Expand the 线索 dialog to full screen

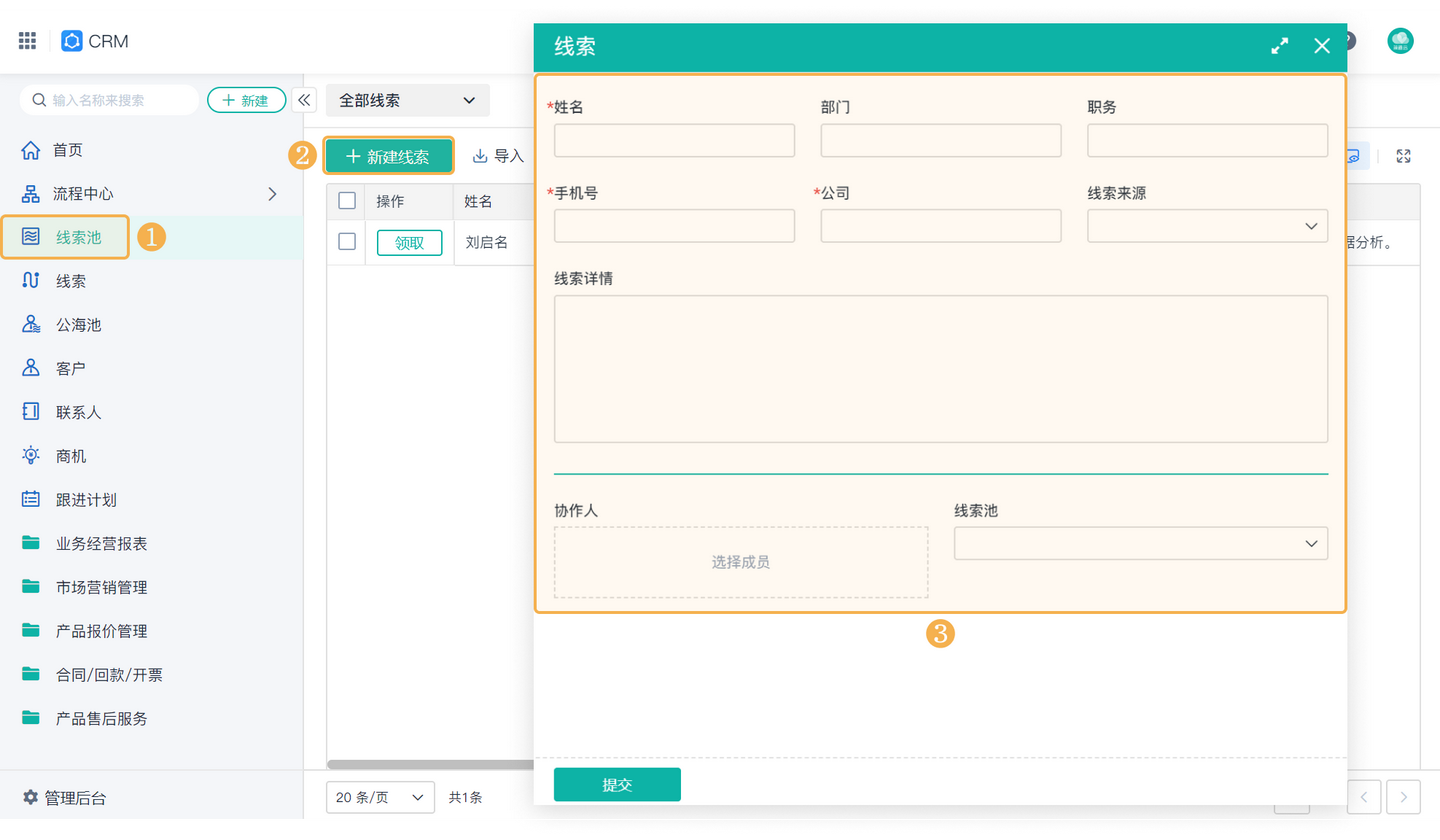tap(1280, 46)
